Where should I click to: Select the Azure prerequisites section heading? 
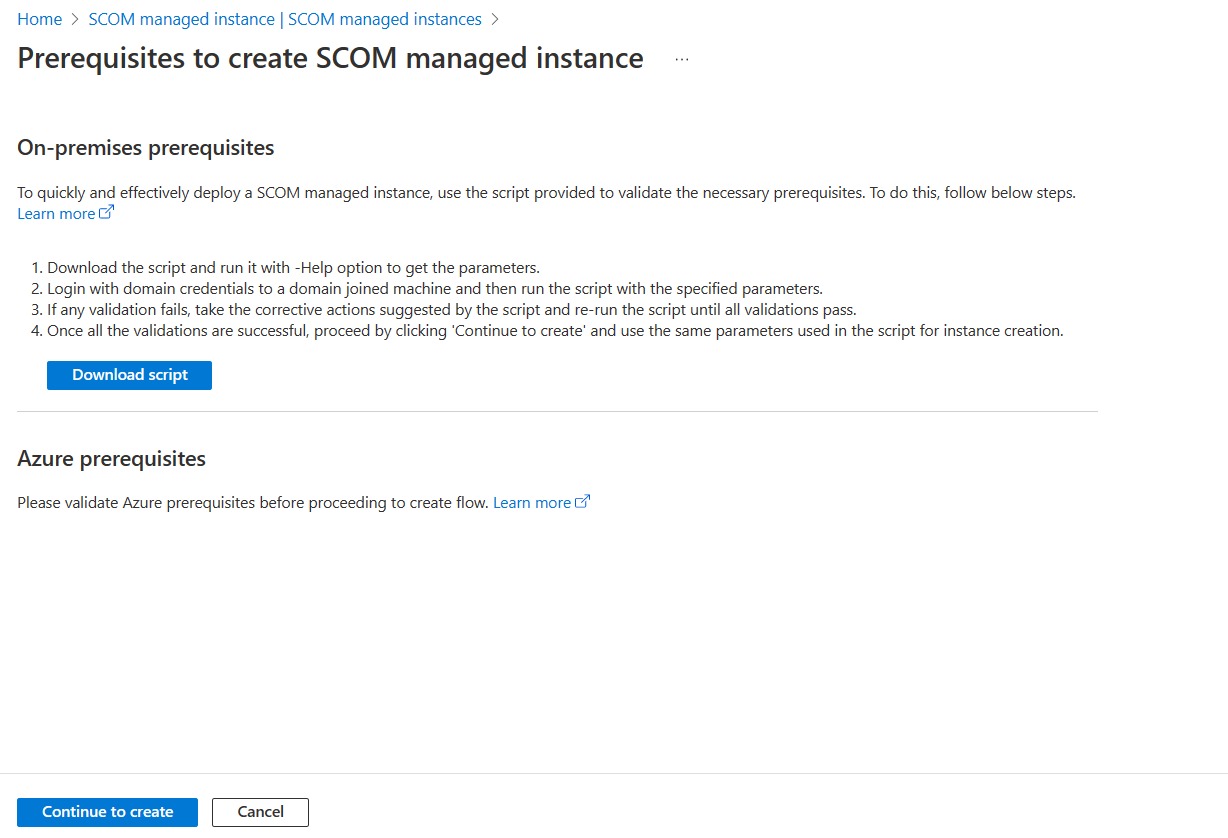point(111,458)
